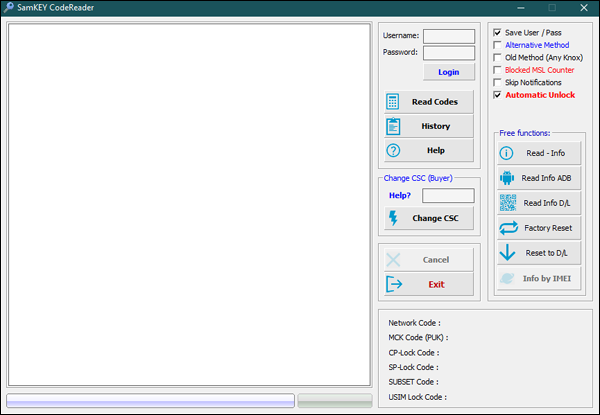600x415 pixels.
Task: Click the CSC code input field
Action: click(x=448, y=195)
